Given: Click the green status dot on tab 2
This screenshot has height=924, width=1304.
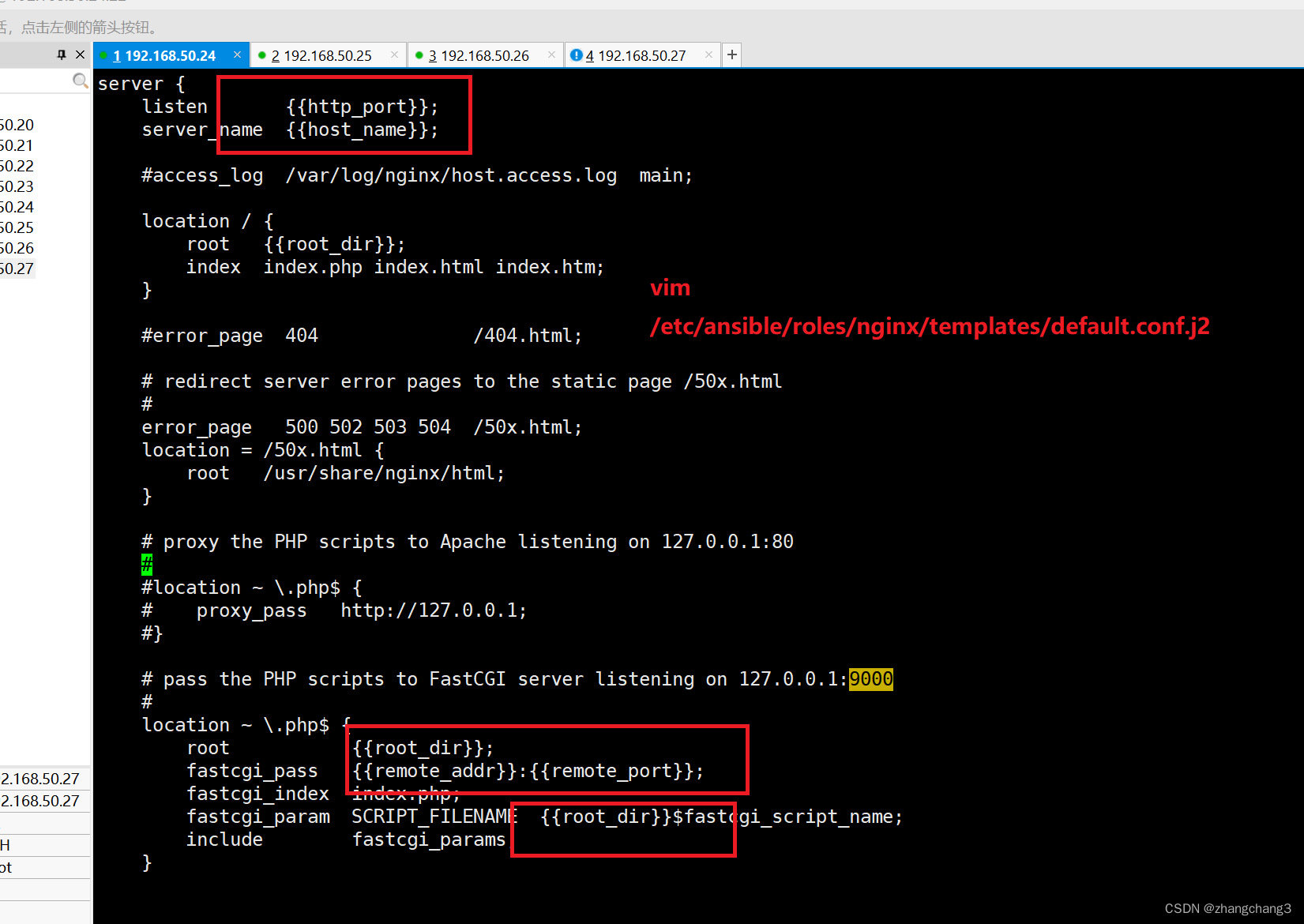Looking at the screenshot, I should tap(262, 55).
